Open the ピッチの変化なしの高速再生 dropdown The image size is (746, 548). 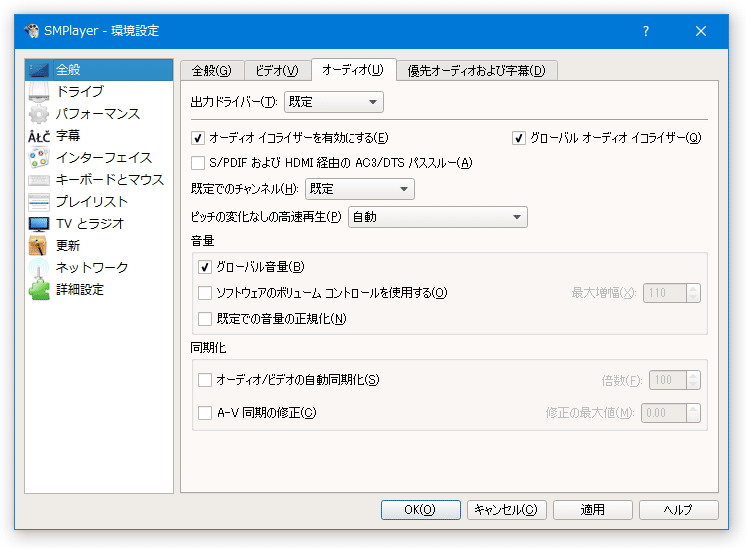(x=438, y=217)
